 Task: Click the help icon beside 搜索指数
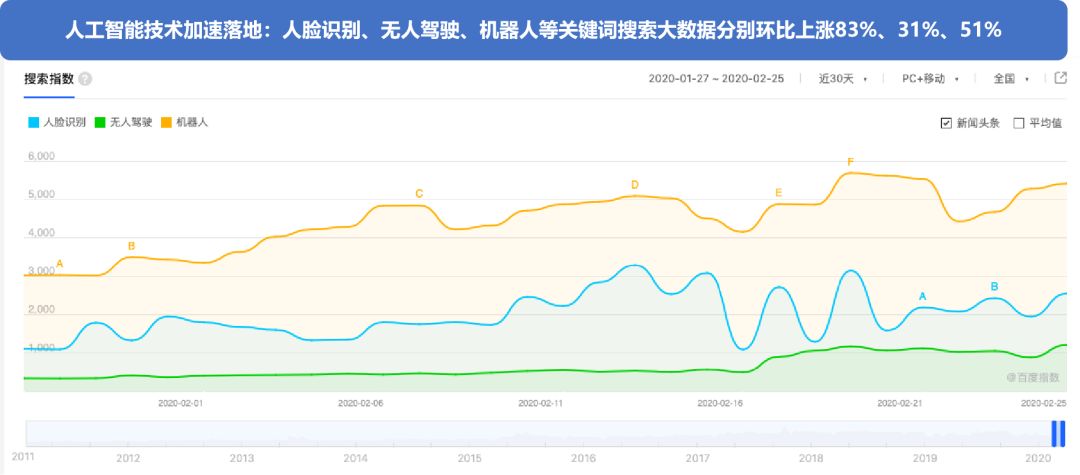point(85,79)
